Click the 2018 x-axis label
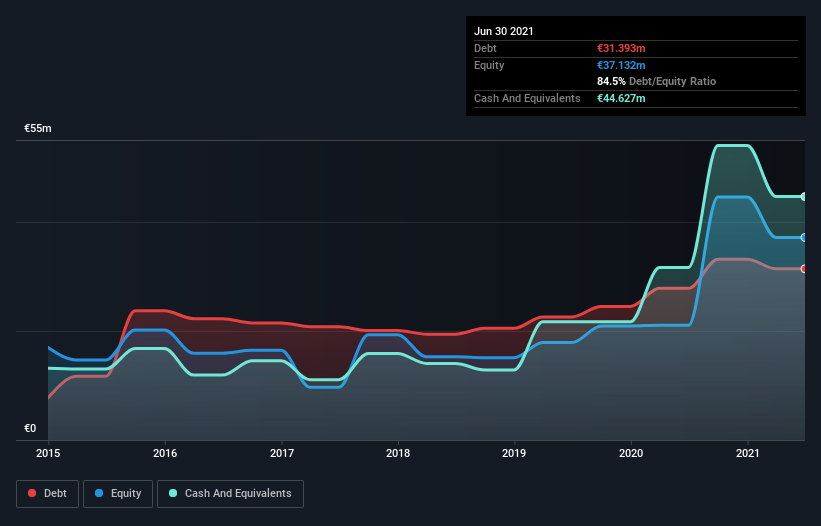The width and height of the screenshot is (821, 526). point(398,453)
